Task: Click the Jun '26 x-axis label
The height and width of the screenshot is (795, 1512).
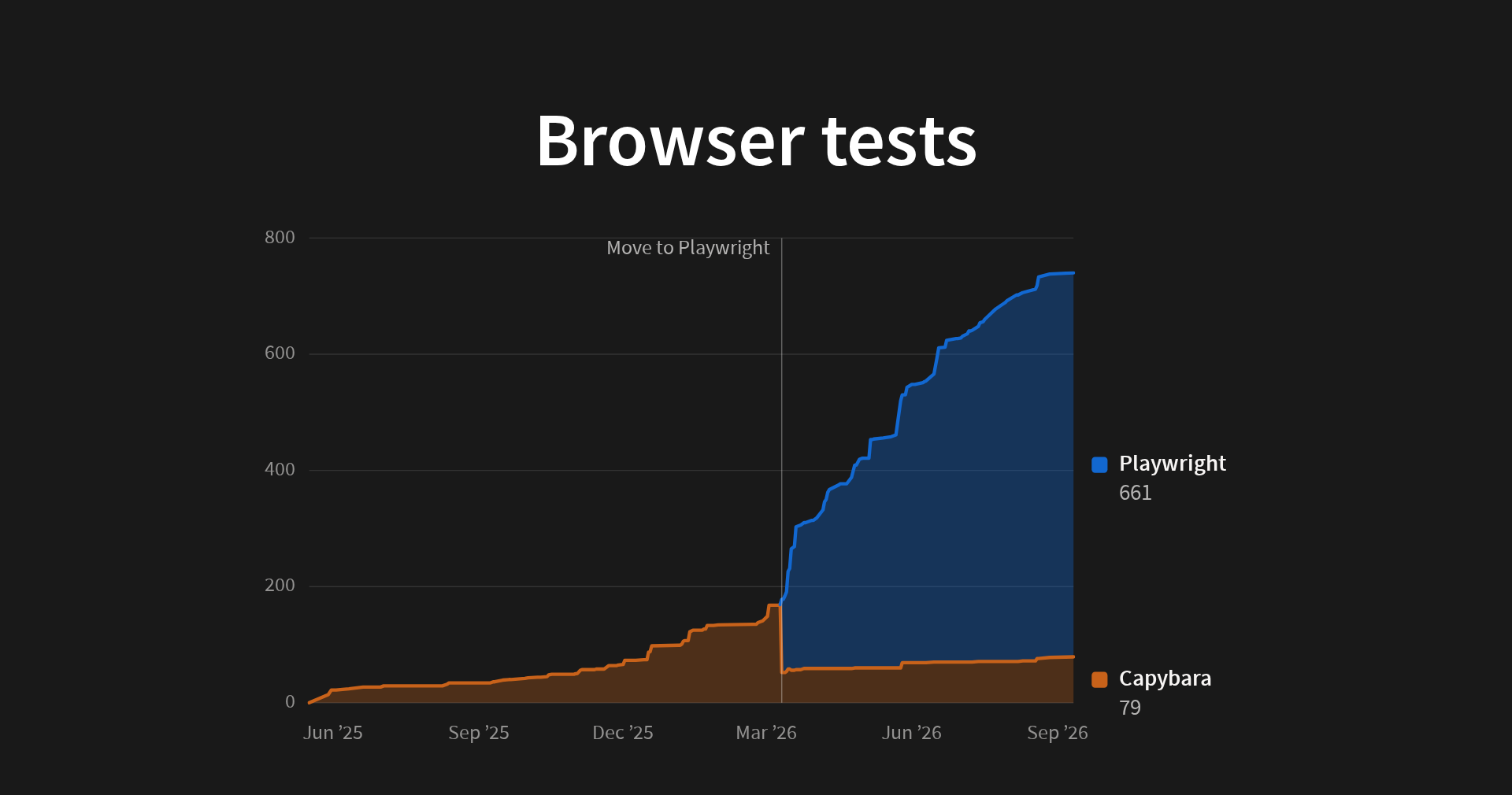Action: pos(911,733)
